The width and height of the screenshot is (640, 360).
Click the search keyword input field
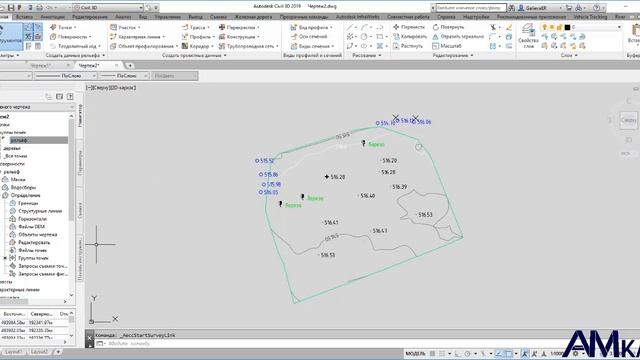471,8
